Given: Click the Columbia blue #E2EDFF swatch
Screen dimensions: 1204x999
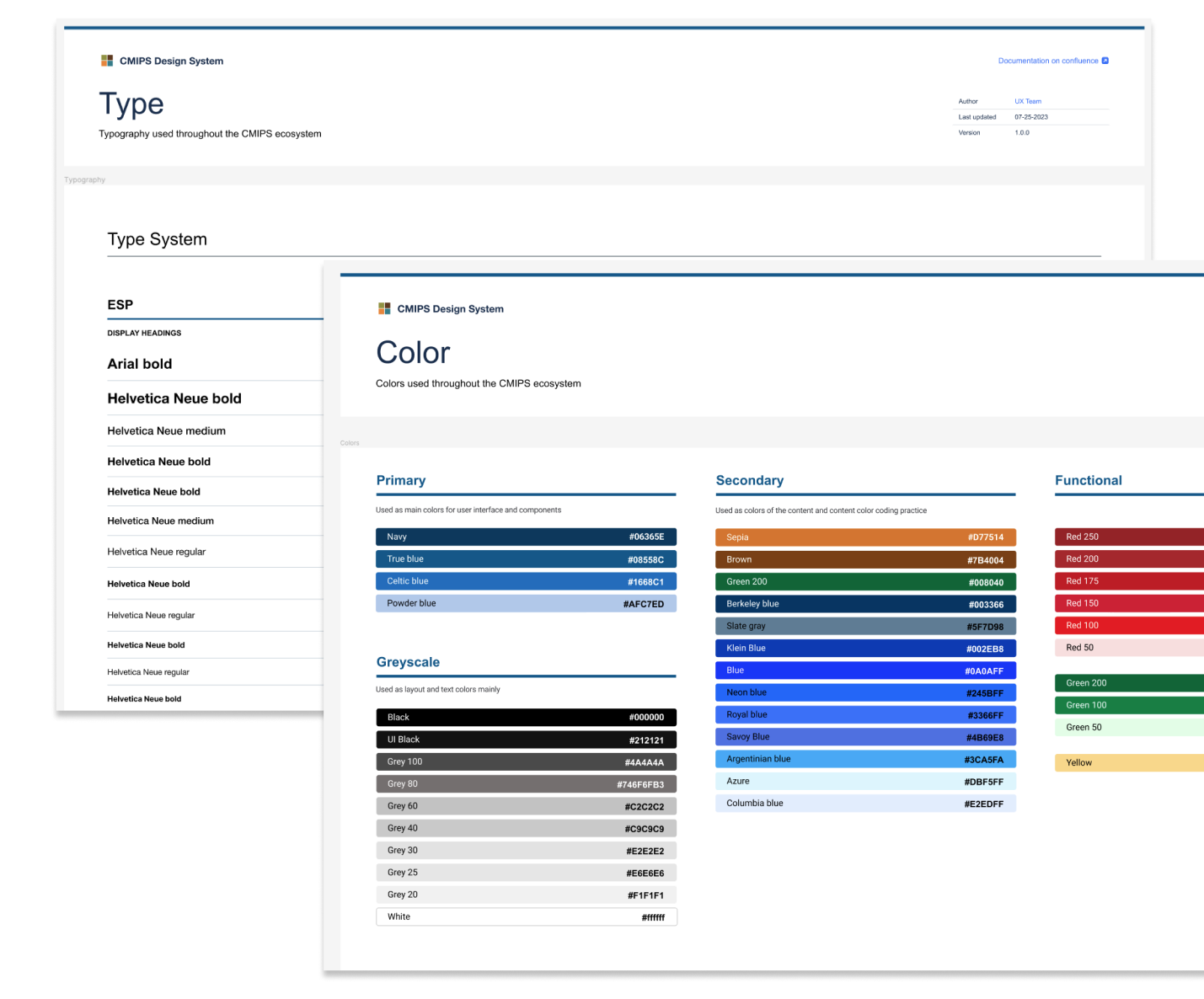Looking at the screenshot, I should click(865, 804).
